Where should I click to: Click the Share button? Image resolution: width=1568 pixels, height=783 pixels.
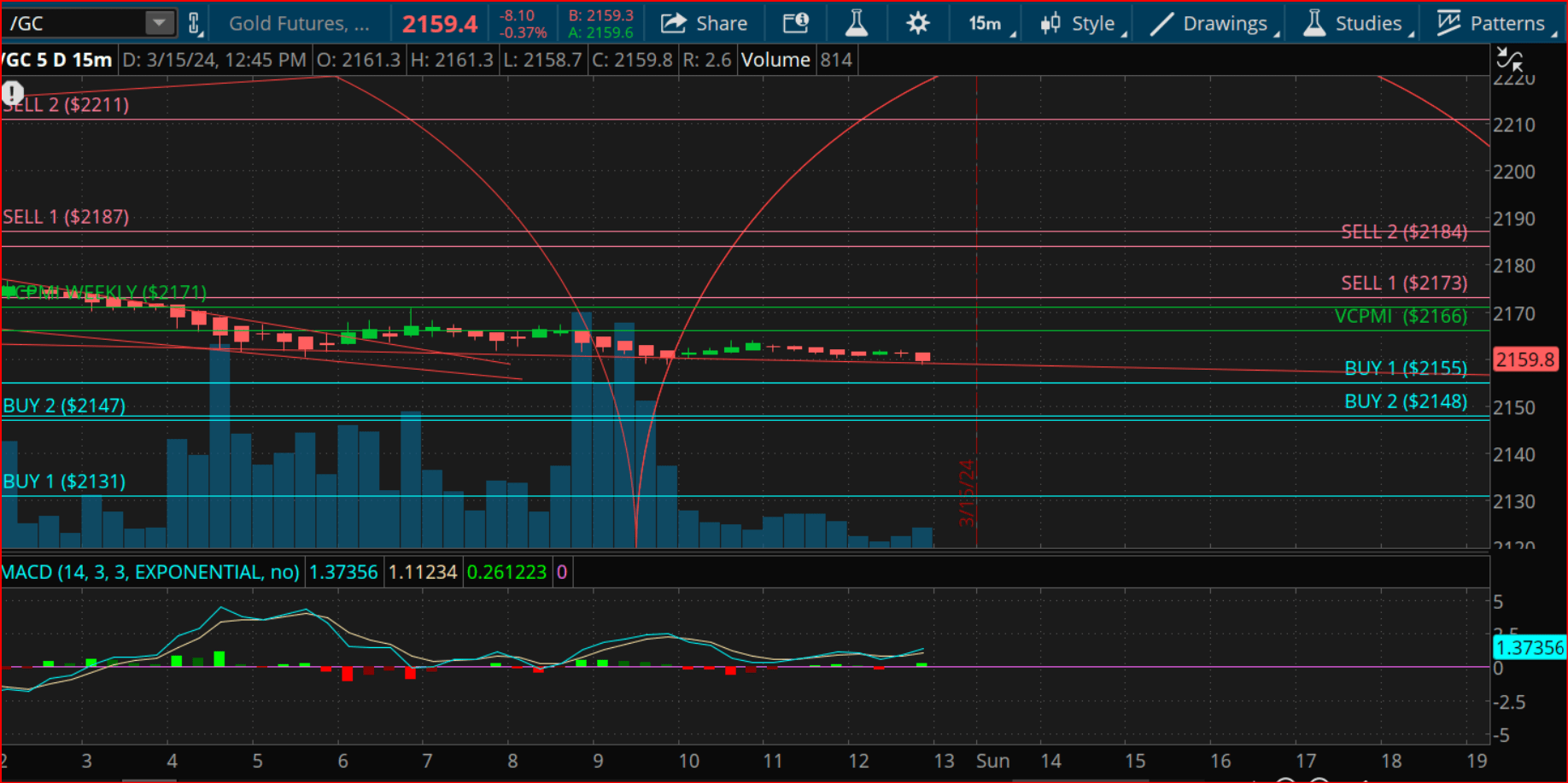pyautogui.click(x=705, y=23)
